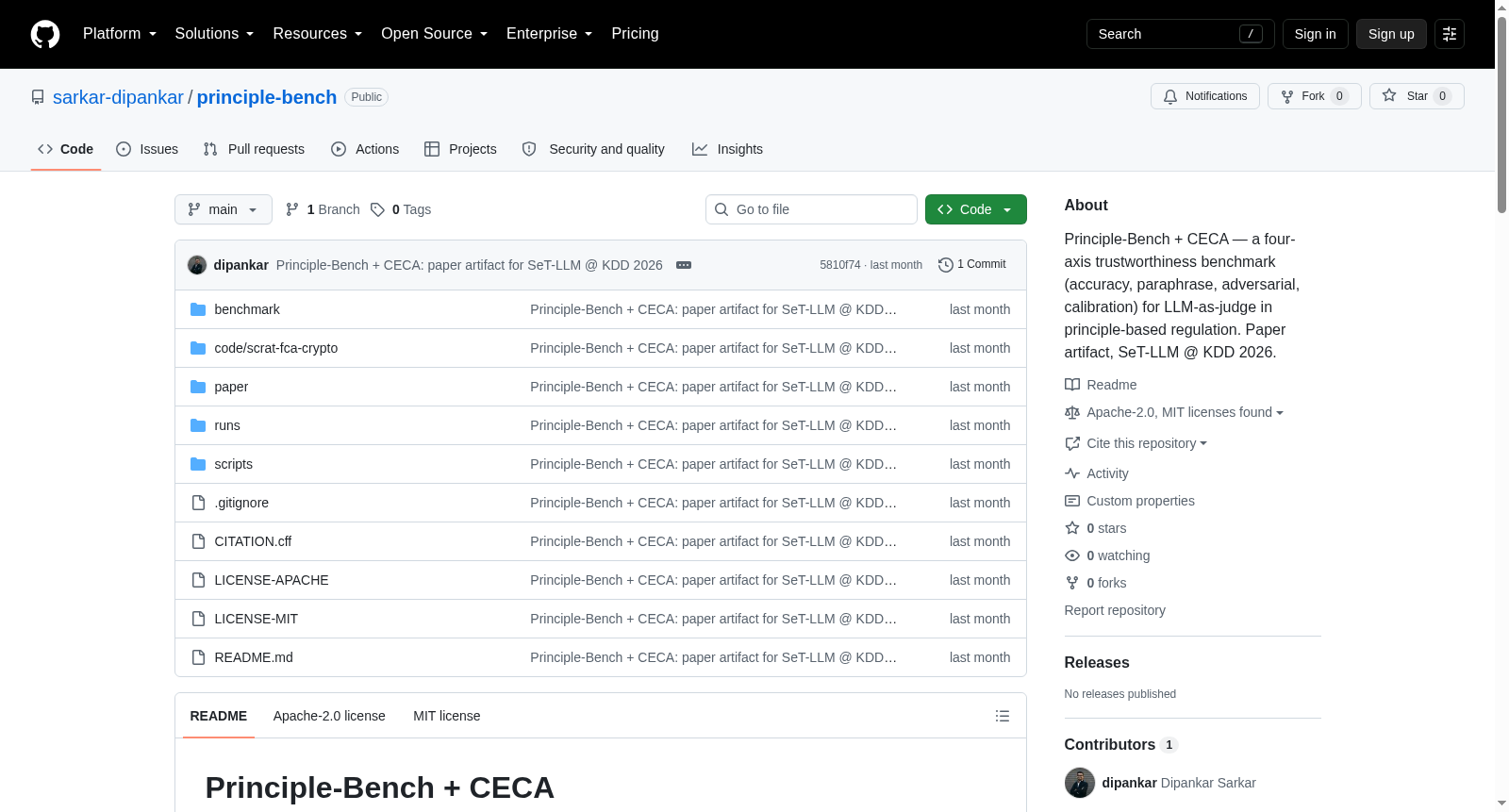
Task: Open the sarkar-dipankar owner profile link
Action: (118, 97)
